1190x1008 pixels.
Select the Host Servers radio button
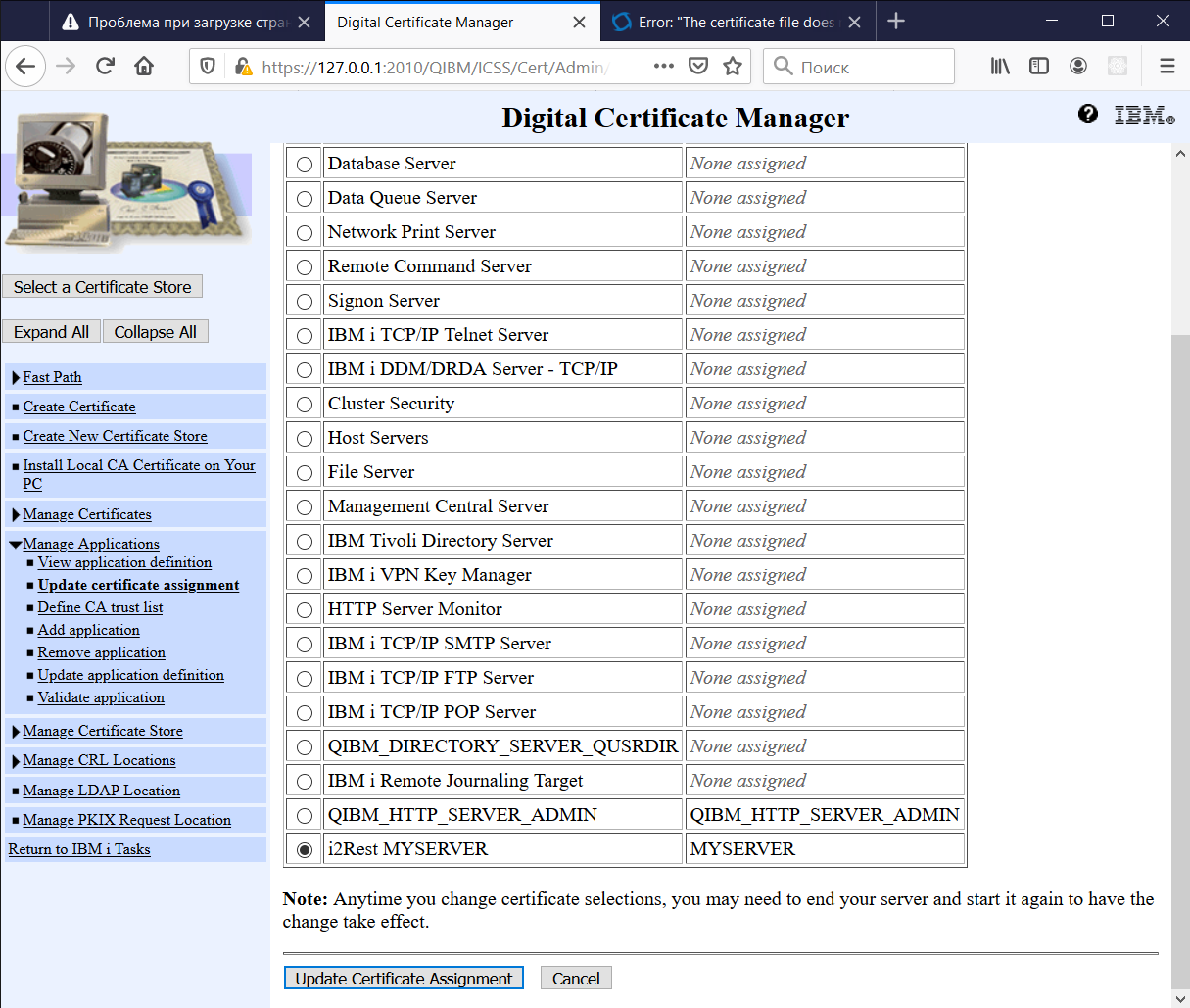[305, 439]
